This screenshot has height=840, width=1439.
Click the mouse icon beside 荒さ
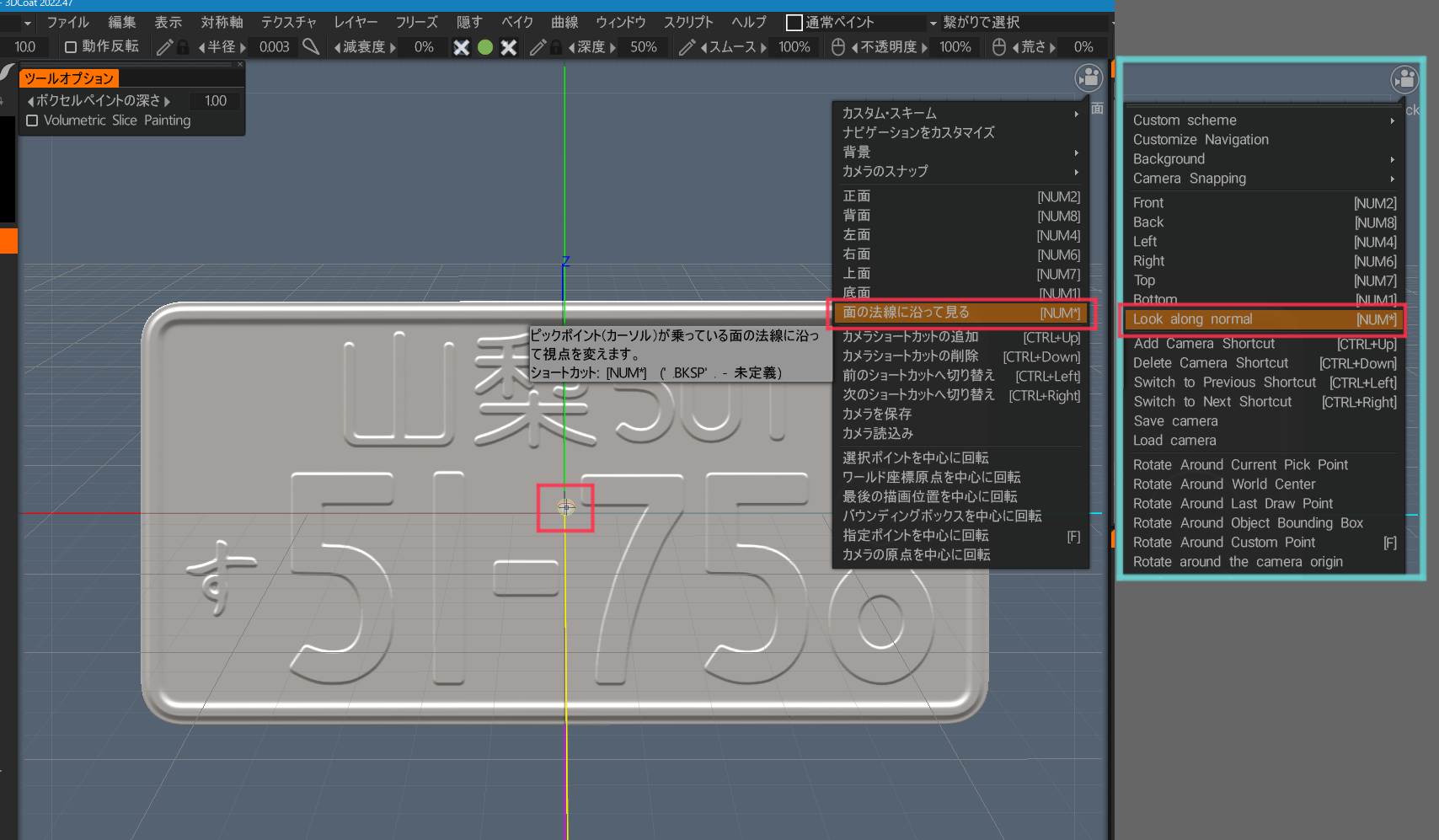tap(999, 47)
